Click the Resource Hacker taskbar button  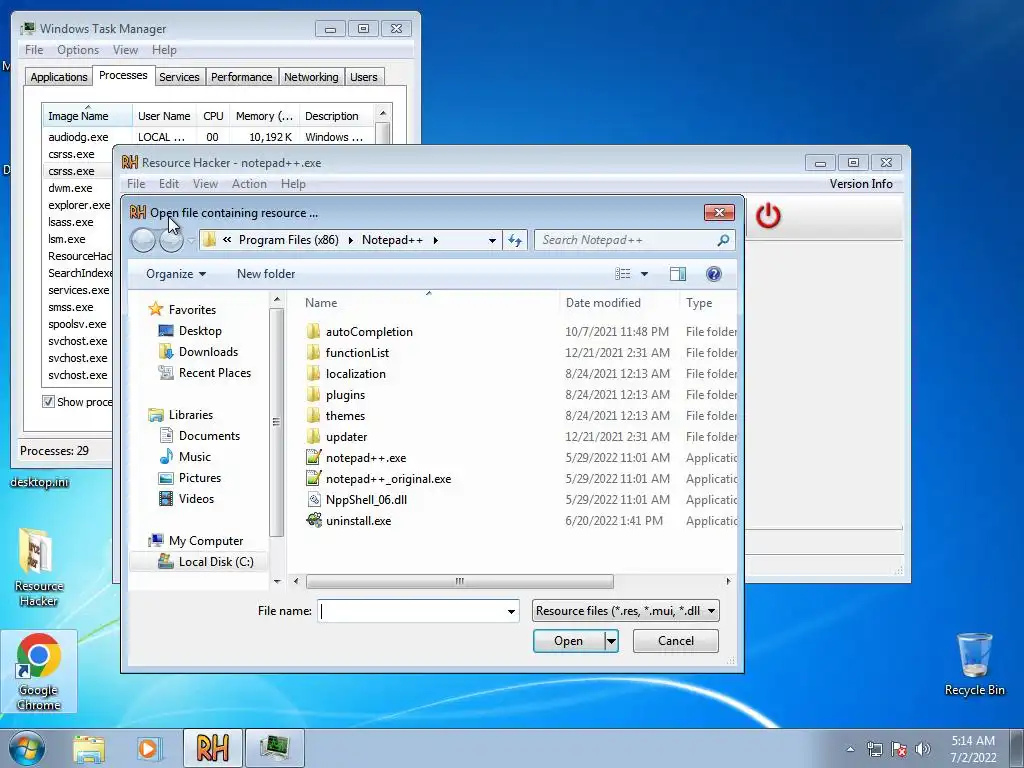pyautogui.click(x=212, y=748)
